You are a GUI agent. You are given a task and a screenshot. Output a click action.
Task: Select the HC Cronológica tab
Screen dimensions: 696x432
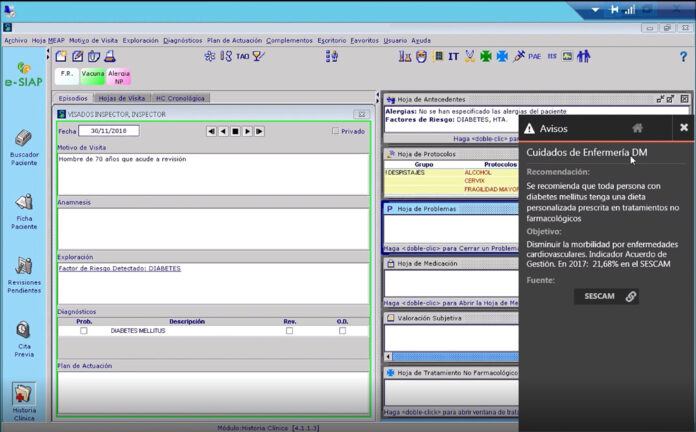pos(180,98)
